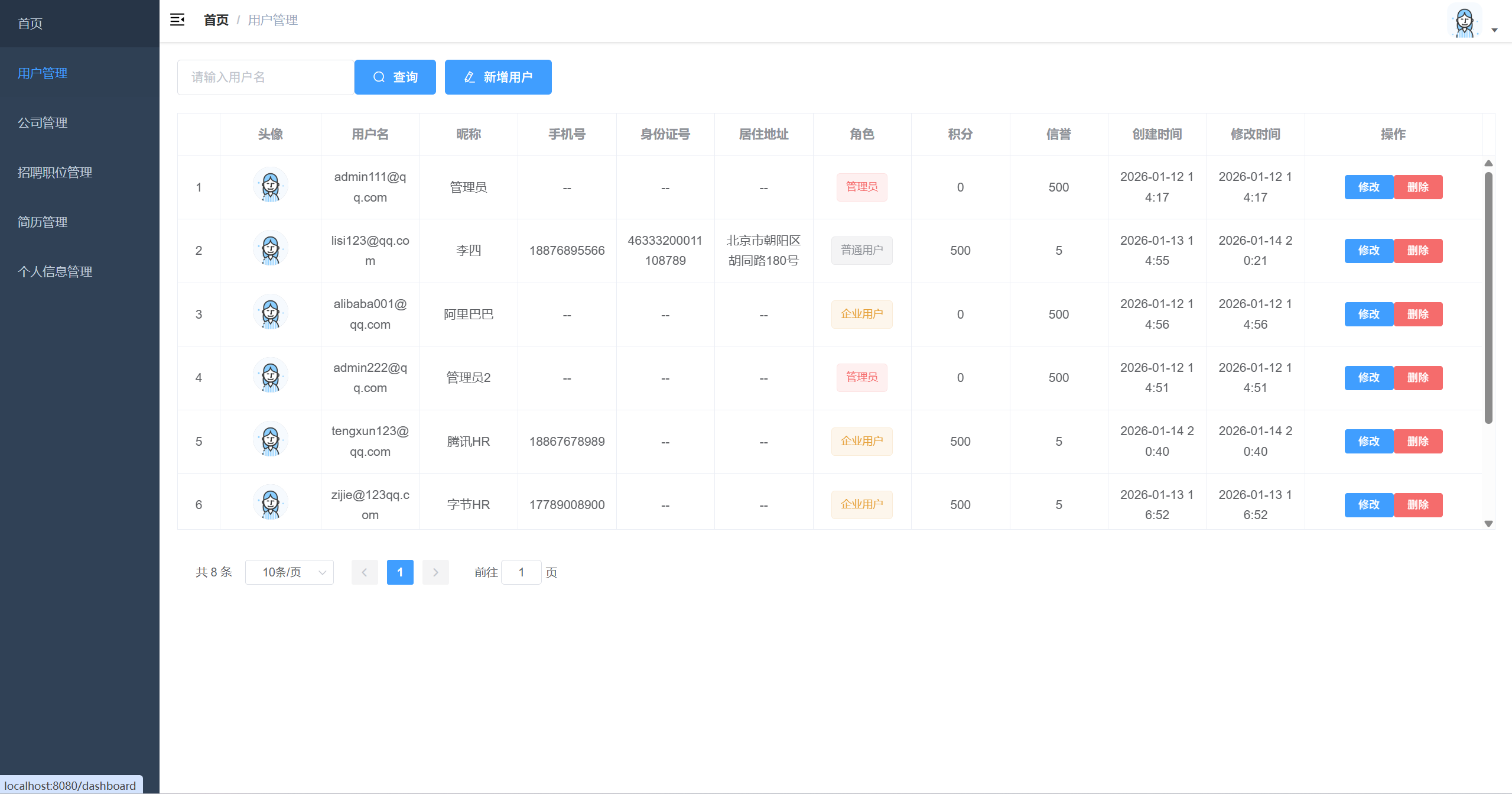This screenshot has width=1512, height=794.
Task: Click 李四's avatar thumbnail
Action: (x=271, y=250)
